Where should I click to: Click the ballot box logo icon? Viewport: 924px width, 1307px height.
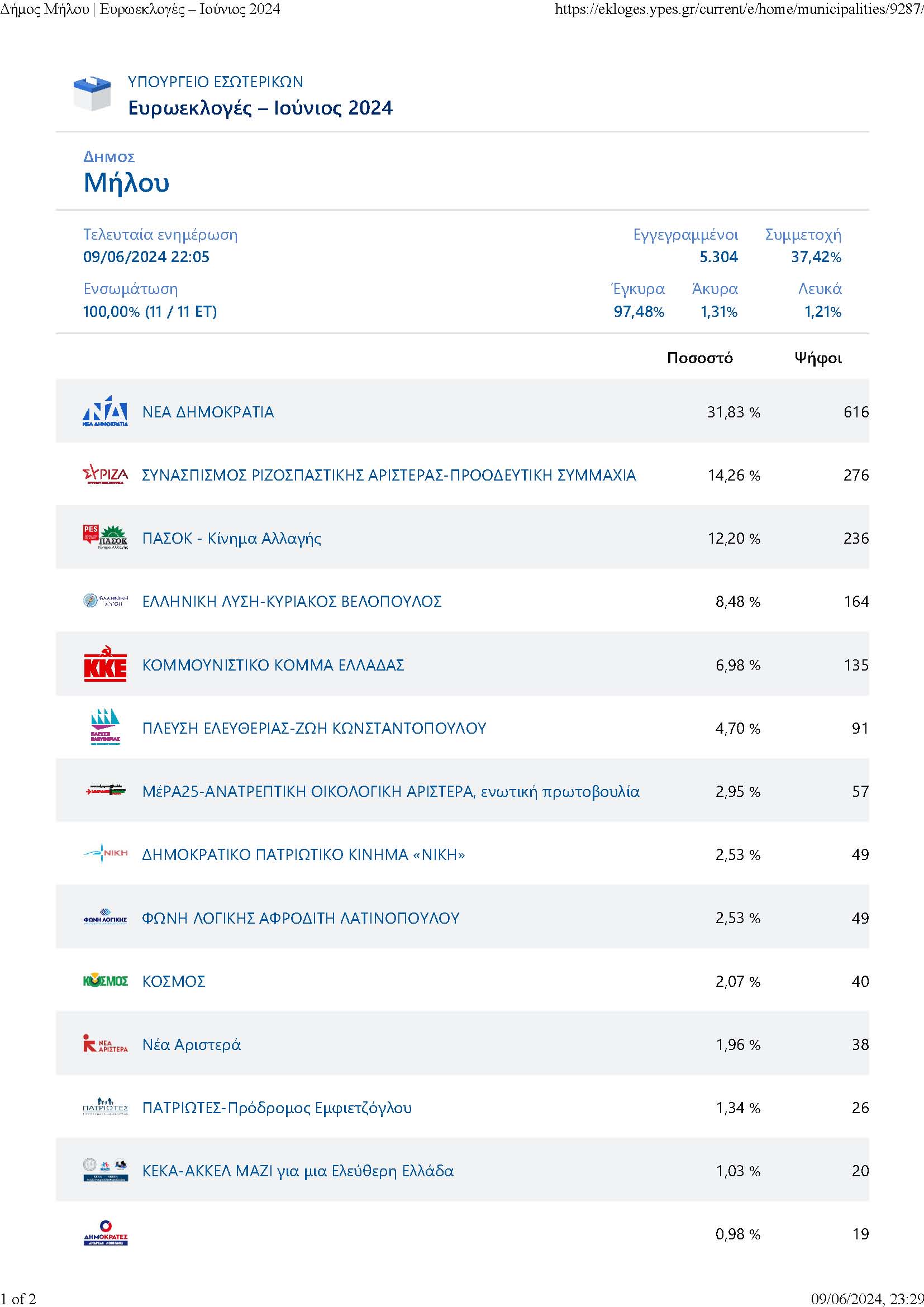(92, 93)
